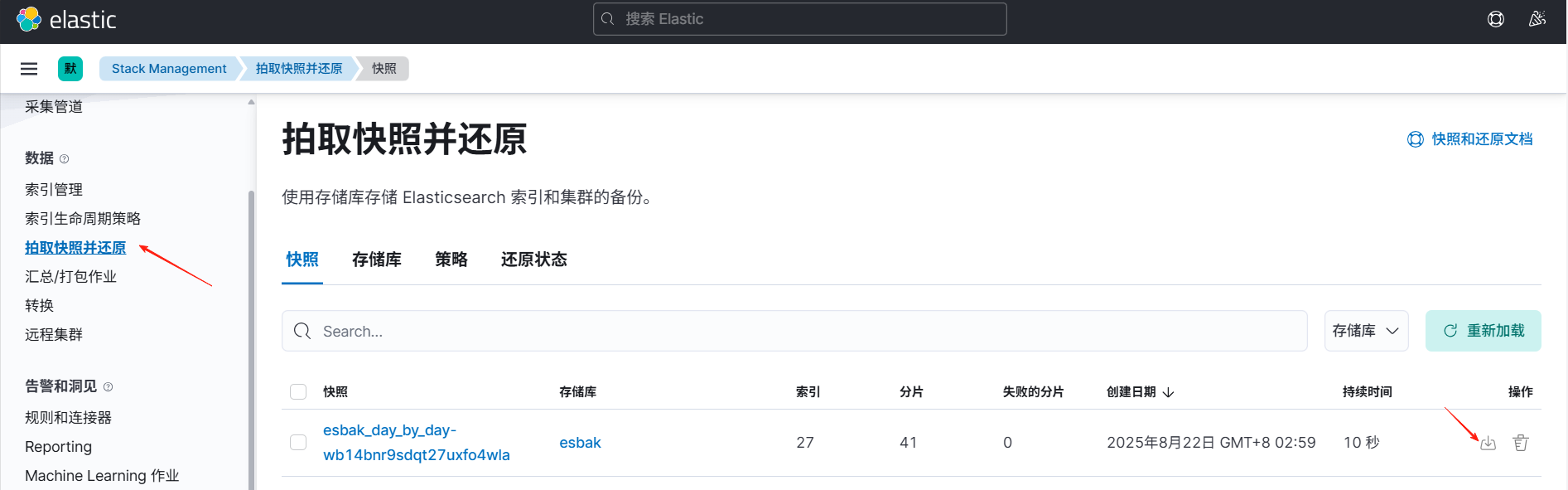Click the 重新加载 button
Screen dimensions: 1568x490
[1484, 331]
